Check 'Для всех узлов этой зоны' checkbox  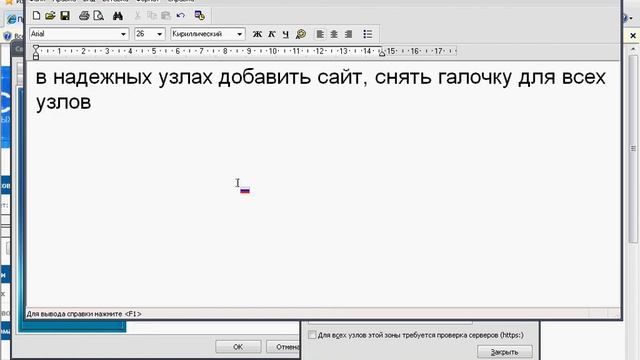click(312, 335)
